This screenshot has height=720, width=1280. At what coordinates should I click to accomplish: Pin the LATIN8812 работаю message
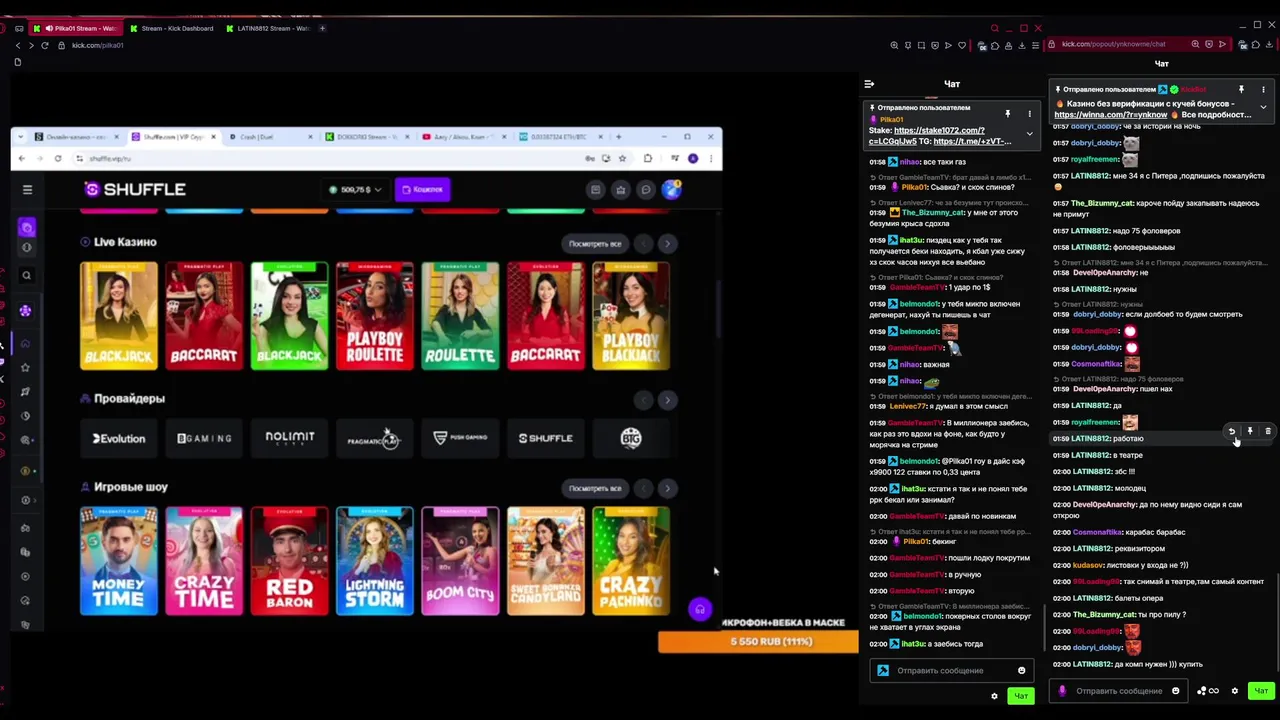tap(1250, 431)
